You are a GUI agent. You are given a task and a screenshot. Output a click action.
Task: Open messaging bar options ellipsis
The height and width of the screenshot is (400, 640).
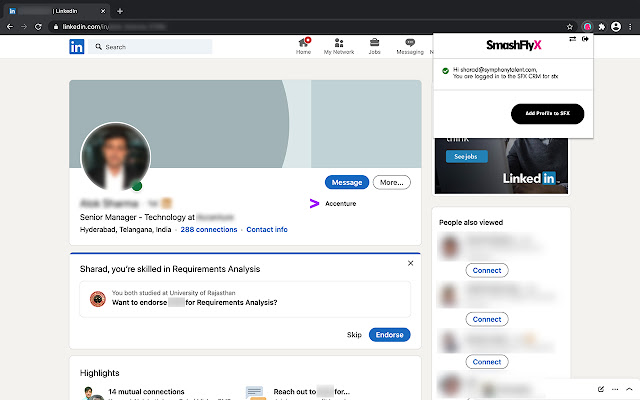point(615,389)
